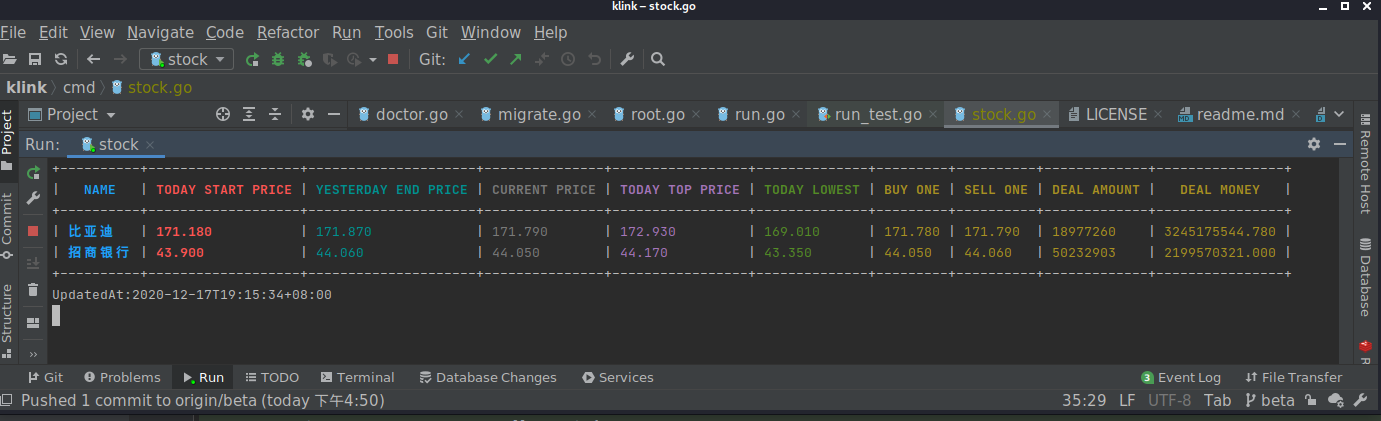This screenshot has width=1381, height=421.
Task: Open Search Everywhere magnifier icon
Action: click(657, 59)
